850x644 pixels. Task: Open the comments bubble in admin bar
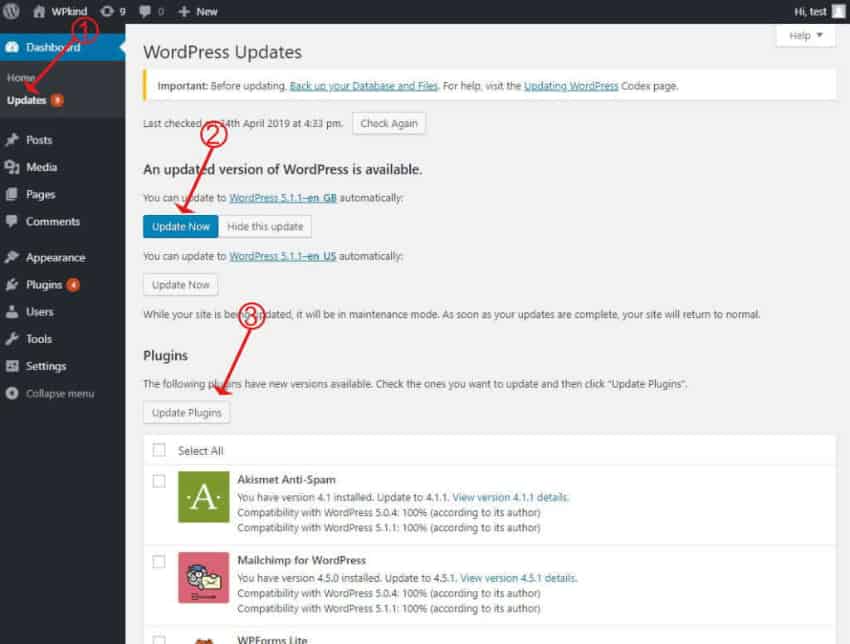[x=145, y=11]
